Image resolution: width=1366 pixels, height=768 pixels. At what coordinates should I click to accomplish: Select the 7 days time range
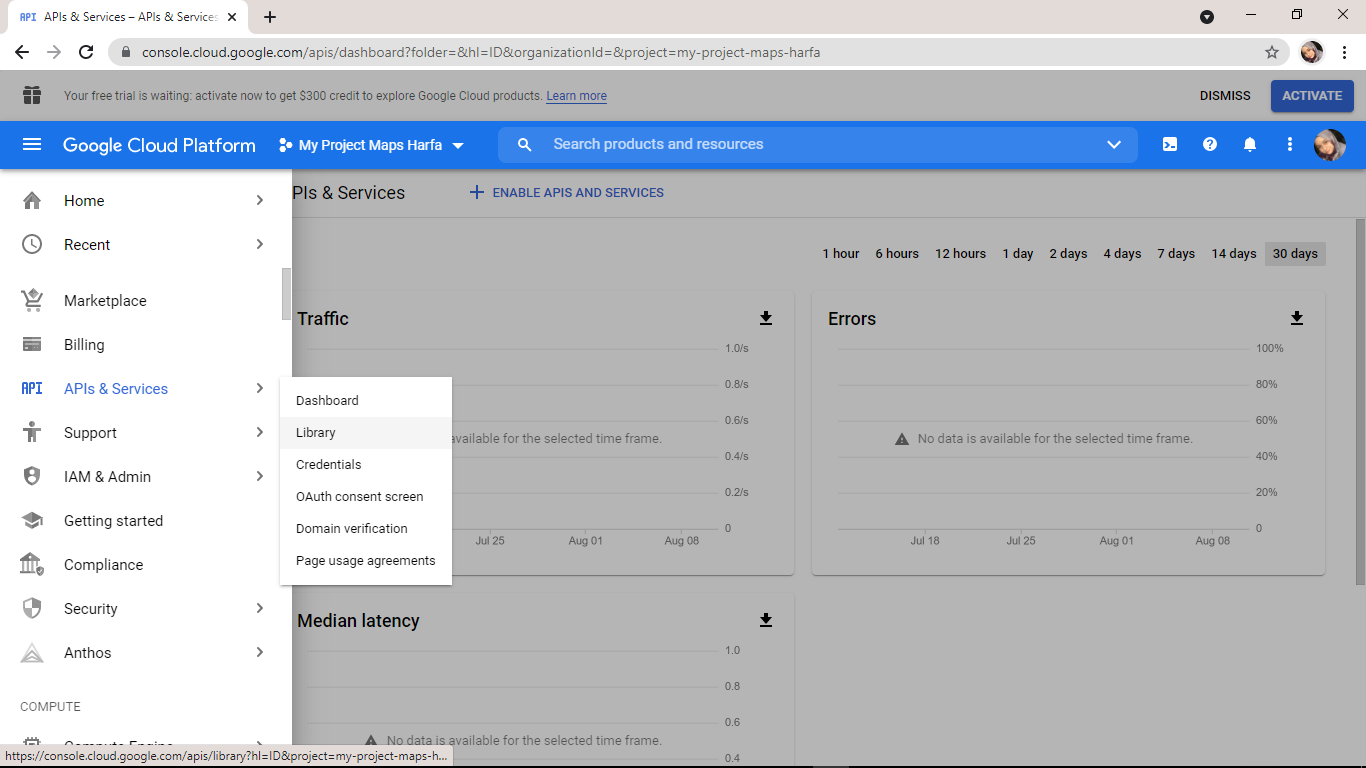(x=1176, y=254)
